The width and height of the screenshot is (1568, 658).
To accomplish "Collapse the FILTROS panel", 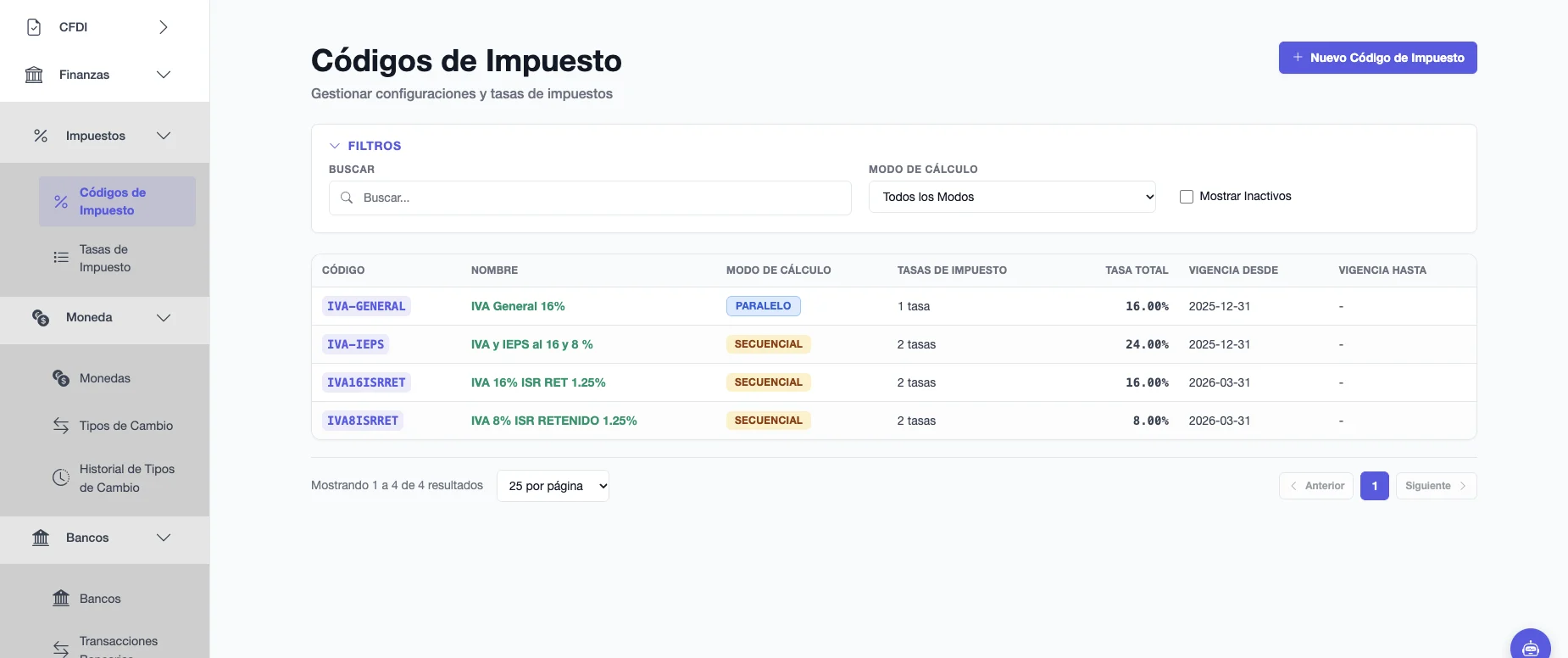I will point(365,146).
